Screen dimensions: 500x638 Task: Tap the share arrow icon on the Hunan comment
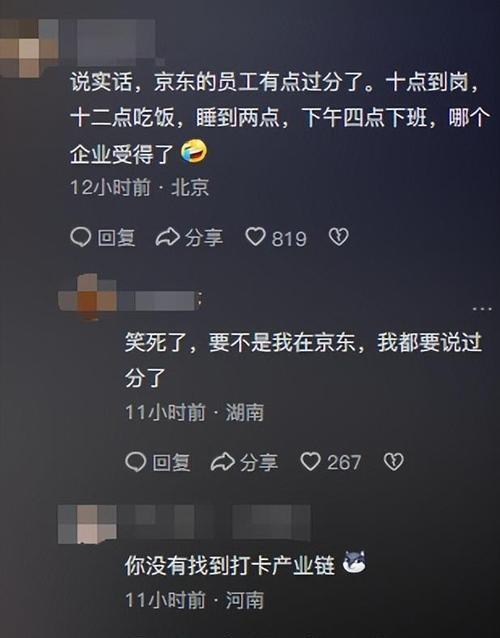click(x=223, y=462)
